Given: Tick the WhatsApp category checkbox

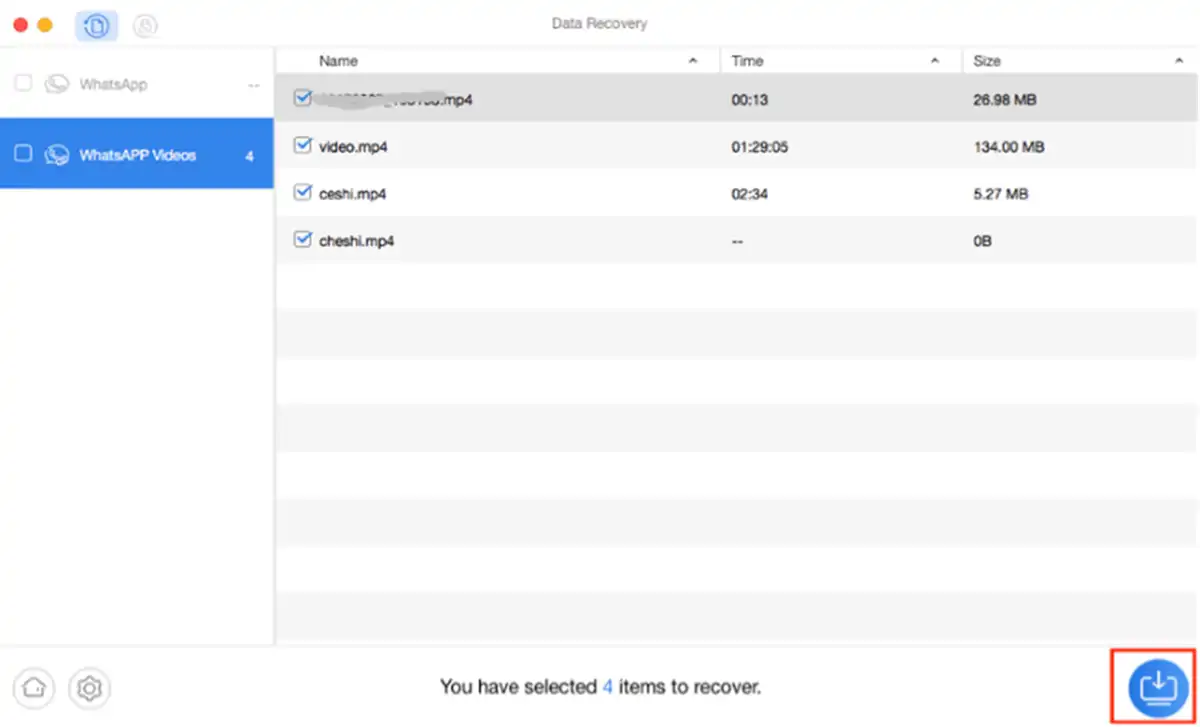Looking at the screenshot, I should tap(23, 83).
